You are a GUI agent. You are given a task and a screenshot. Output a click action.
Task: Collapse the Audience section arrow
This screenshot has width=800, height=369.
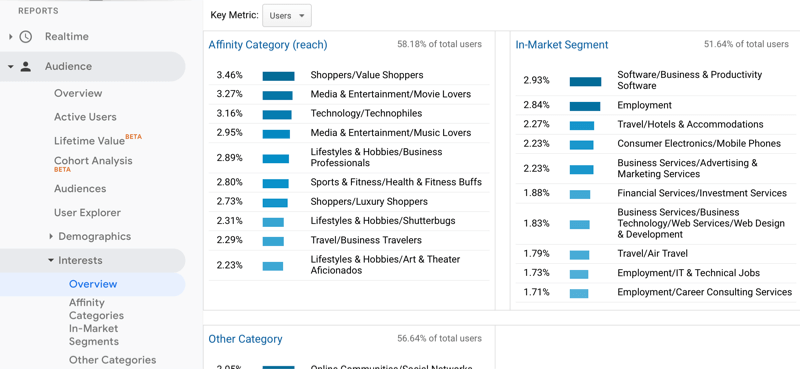[x=11, y=66]
